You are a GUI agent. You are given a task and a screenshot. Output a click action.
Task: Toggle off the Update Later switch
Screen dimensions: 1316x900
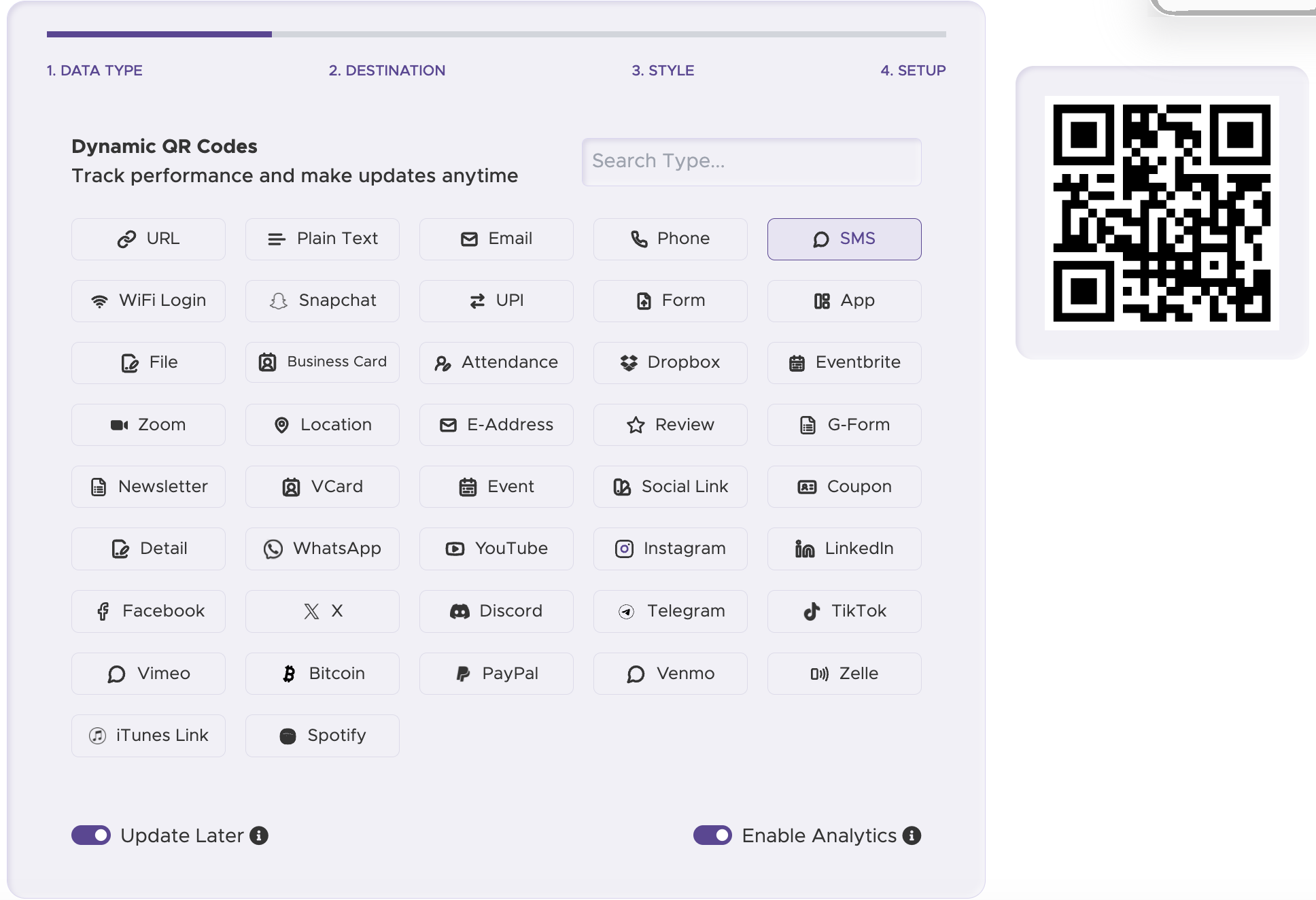[92, 836]
